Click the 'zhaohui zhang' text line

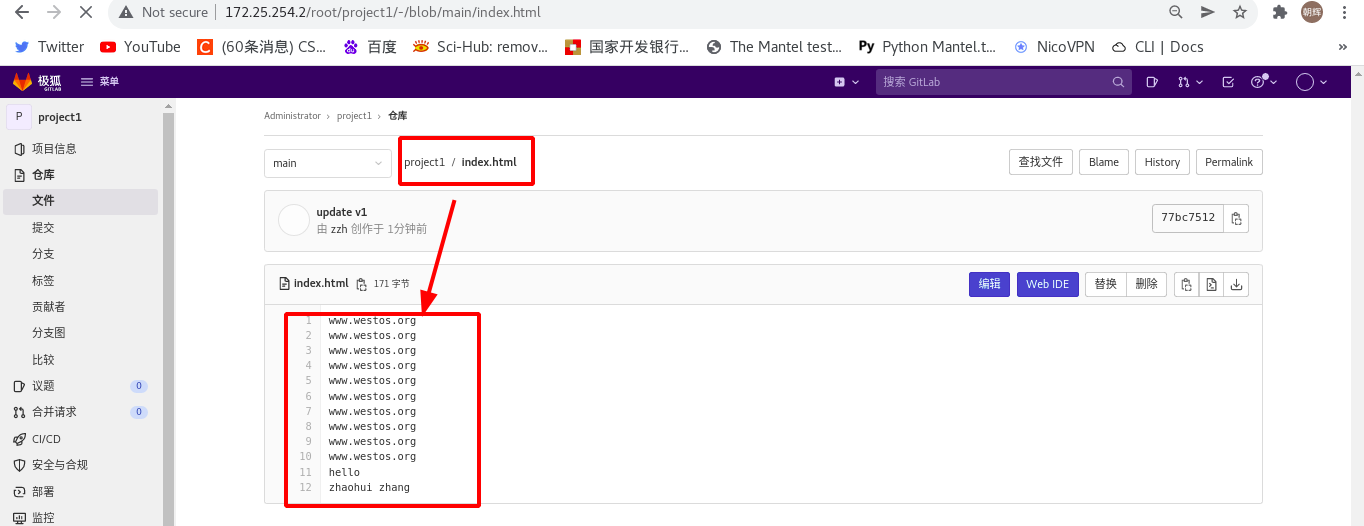click(369, 487)
